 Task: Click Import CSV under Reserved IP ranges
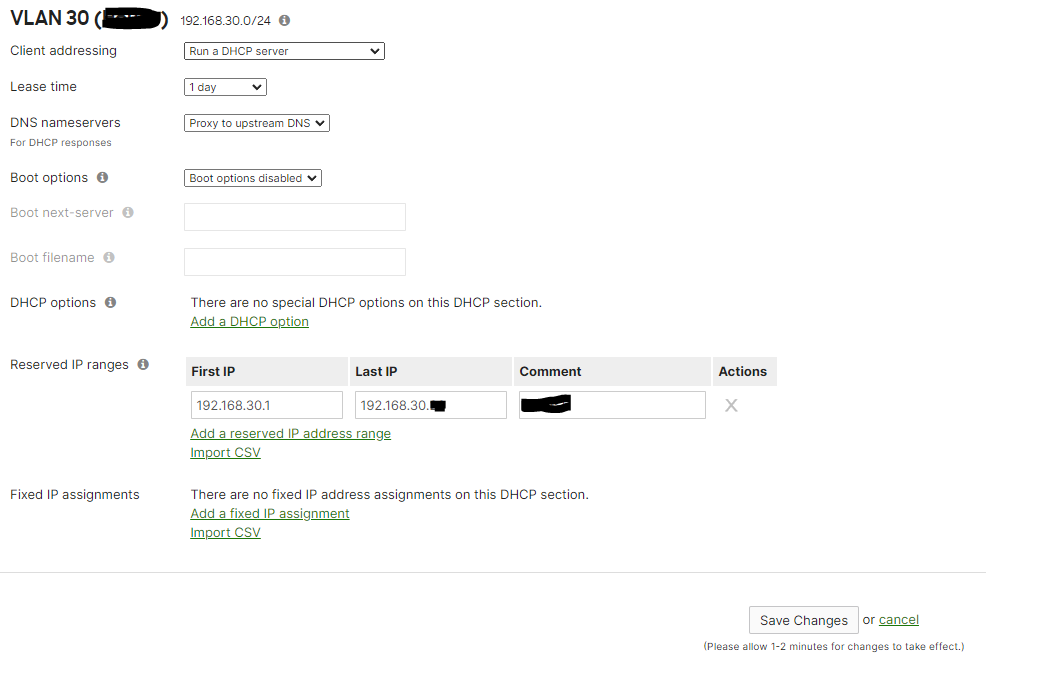[x=225, y=452]
